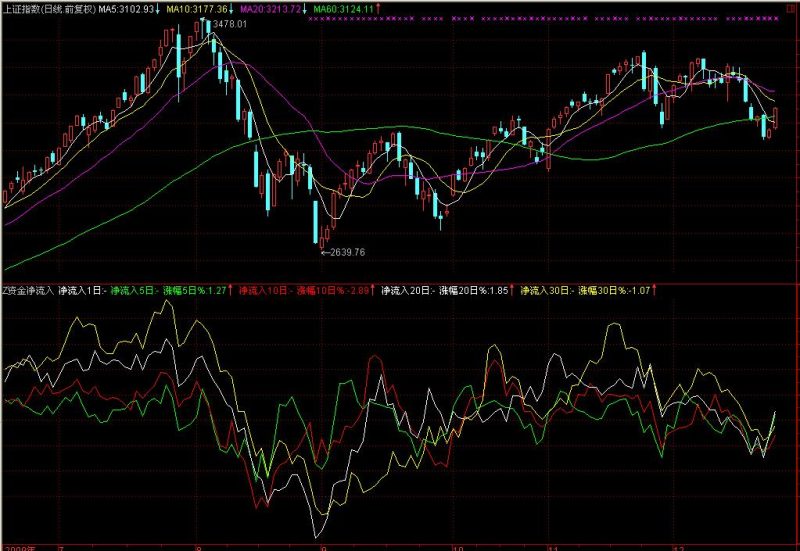Click the 净流入1日 indicator label
The height and width of the screenshot is (551, 800).
click(83, 291)
